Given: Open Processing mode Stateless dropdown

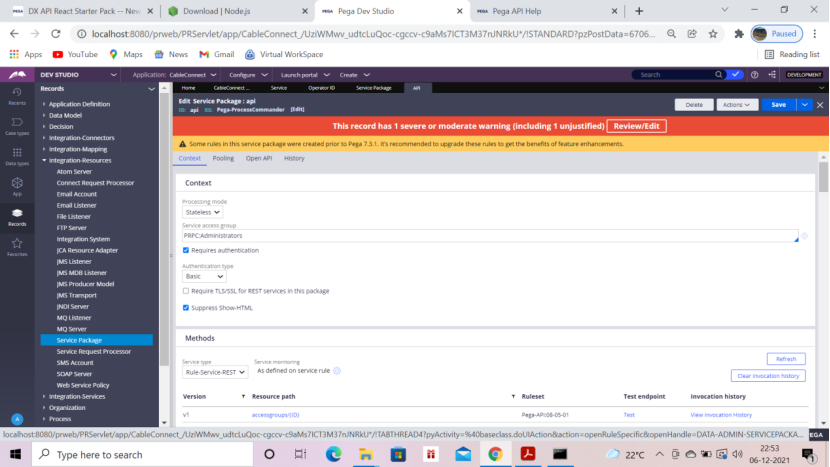Looking at the screenshot, I should (x=202, y=212).
